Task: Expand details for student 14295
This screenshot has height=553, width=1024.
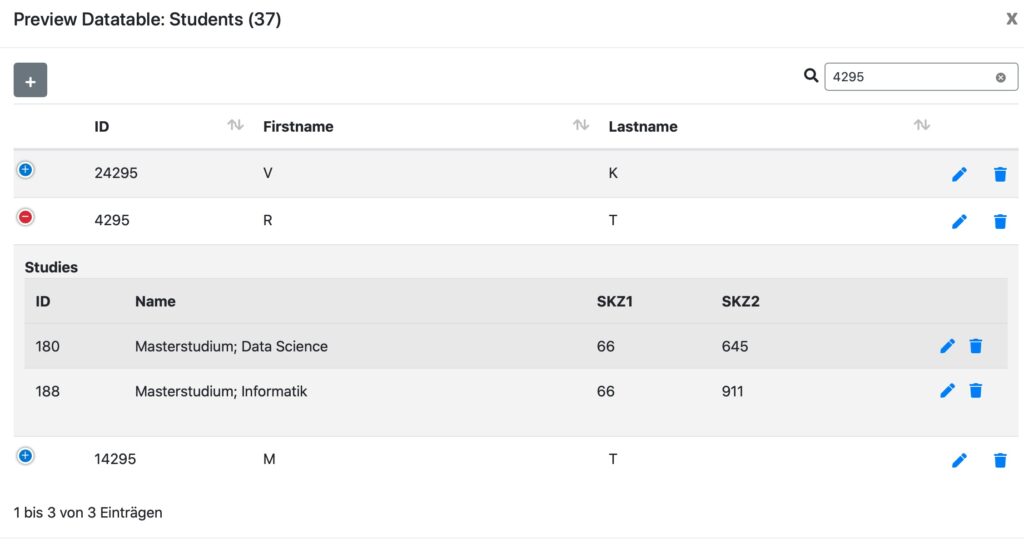Action: 26,456
